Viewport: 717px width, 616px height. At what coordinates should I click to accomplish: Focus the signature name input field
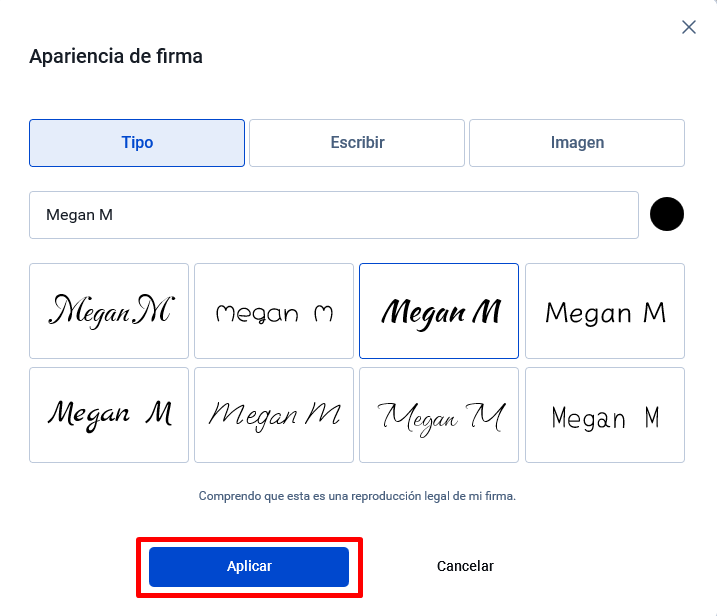pos(334,215)
